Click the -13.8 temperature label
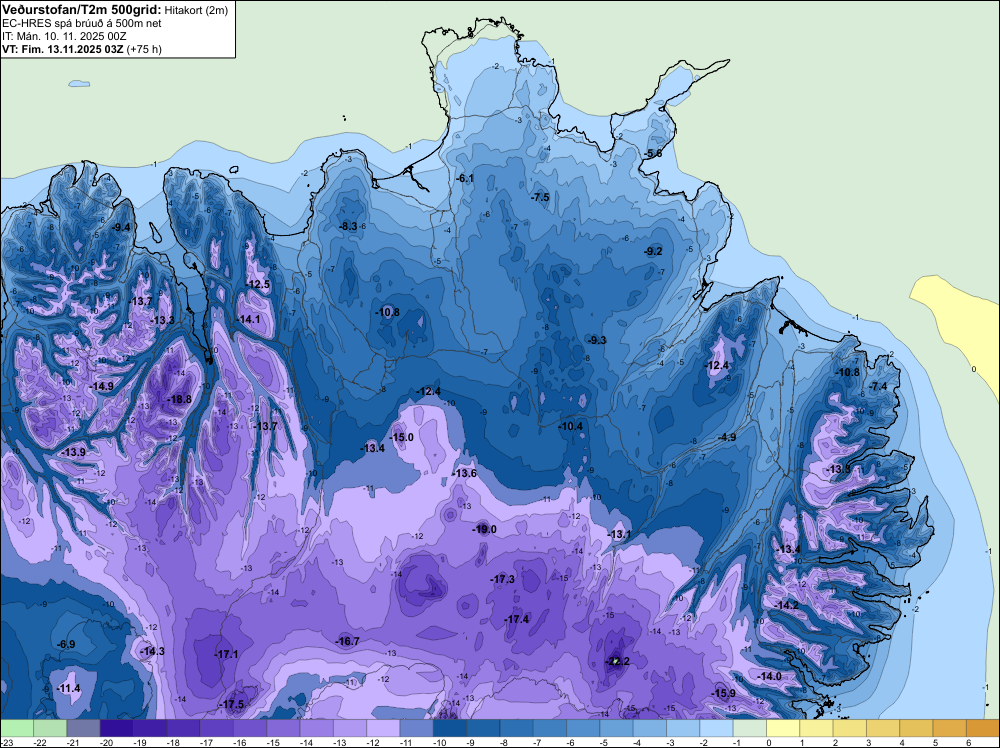 (838, 469)
